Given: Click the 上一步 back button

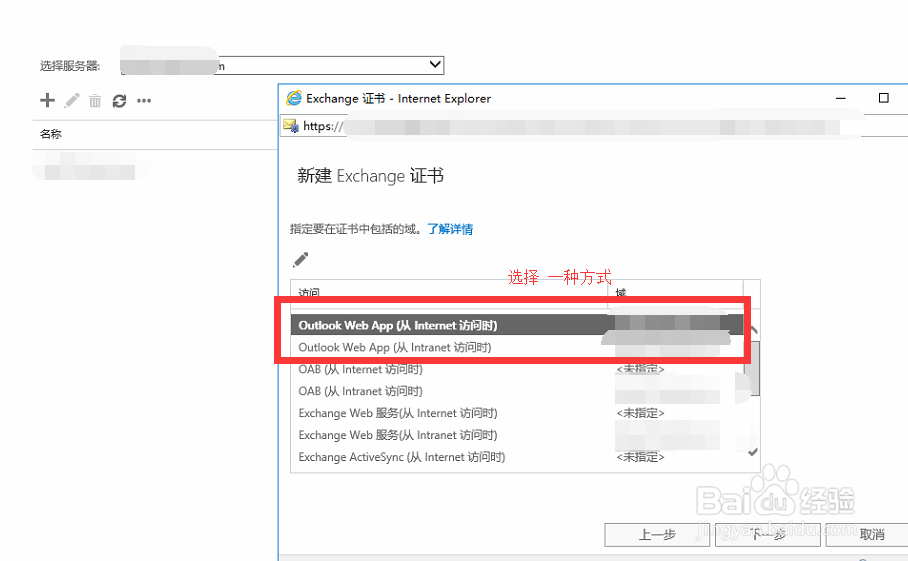Looking at the screenshot, I should (657, 534).
